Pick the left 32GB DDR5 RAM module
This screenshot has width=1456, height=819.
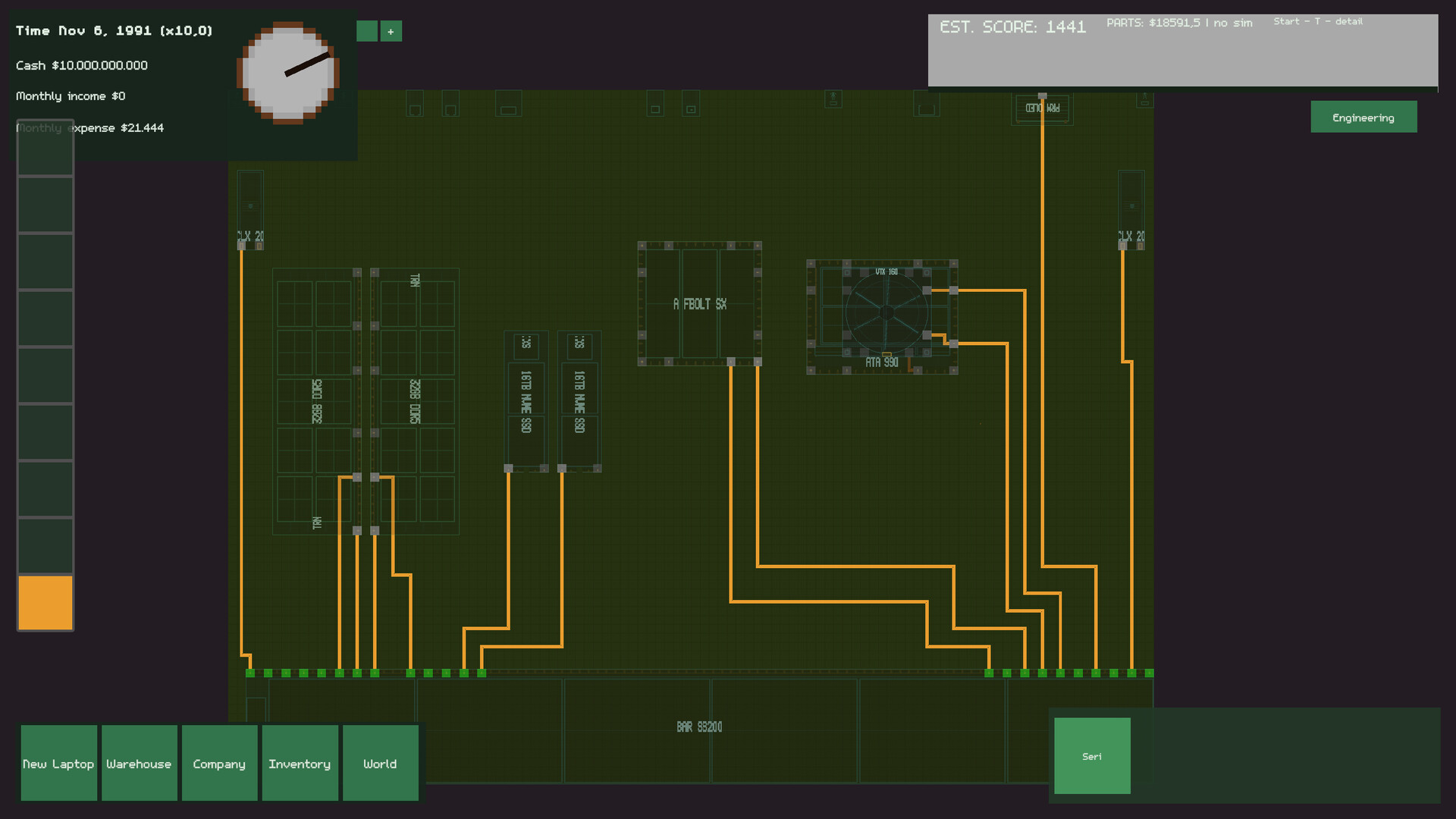click(317, 401)
